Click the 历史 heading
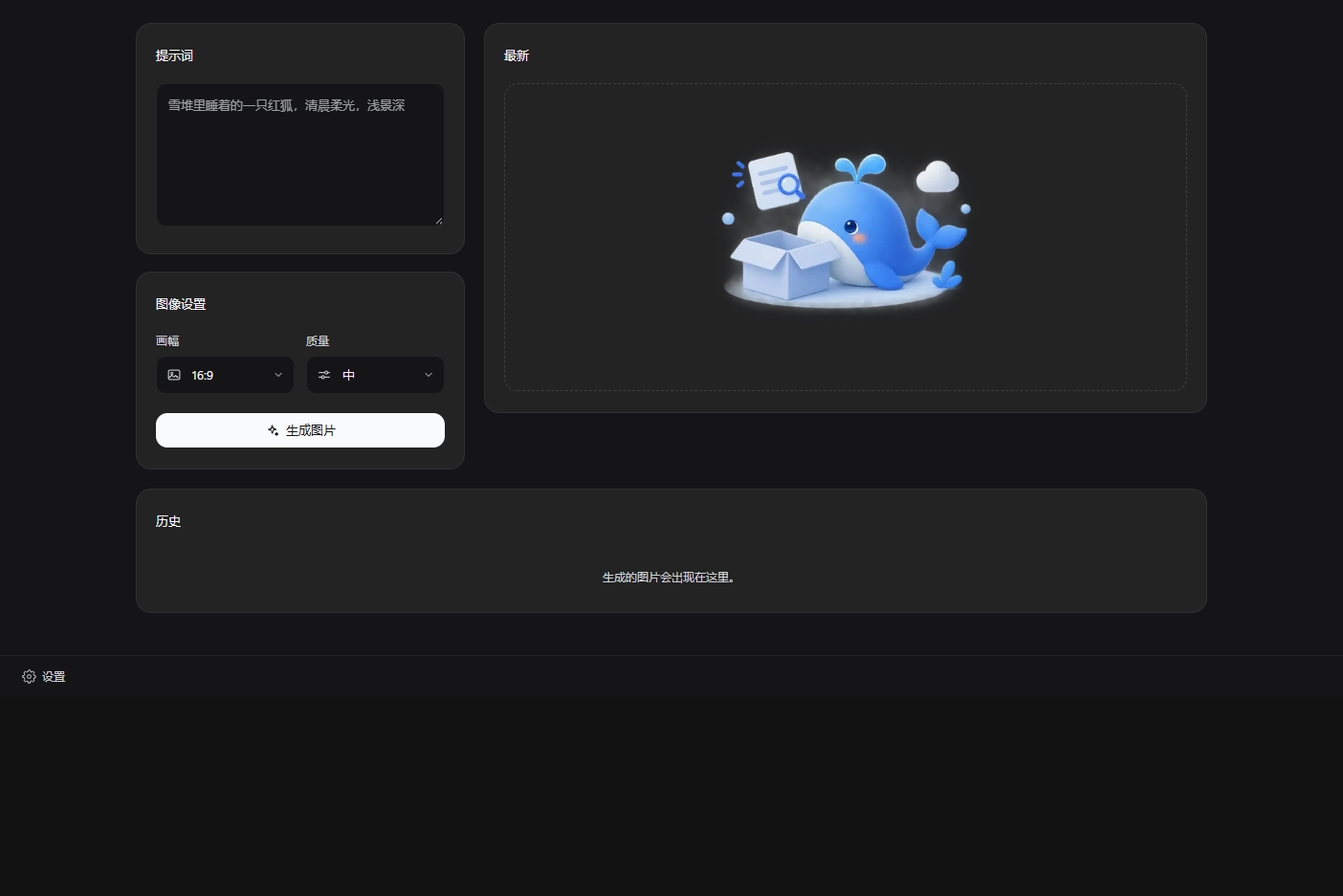The height and width of the screenshot is (896, 1343). point(168,521)
